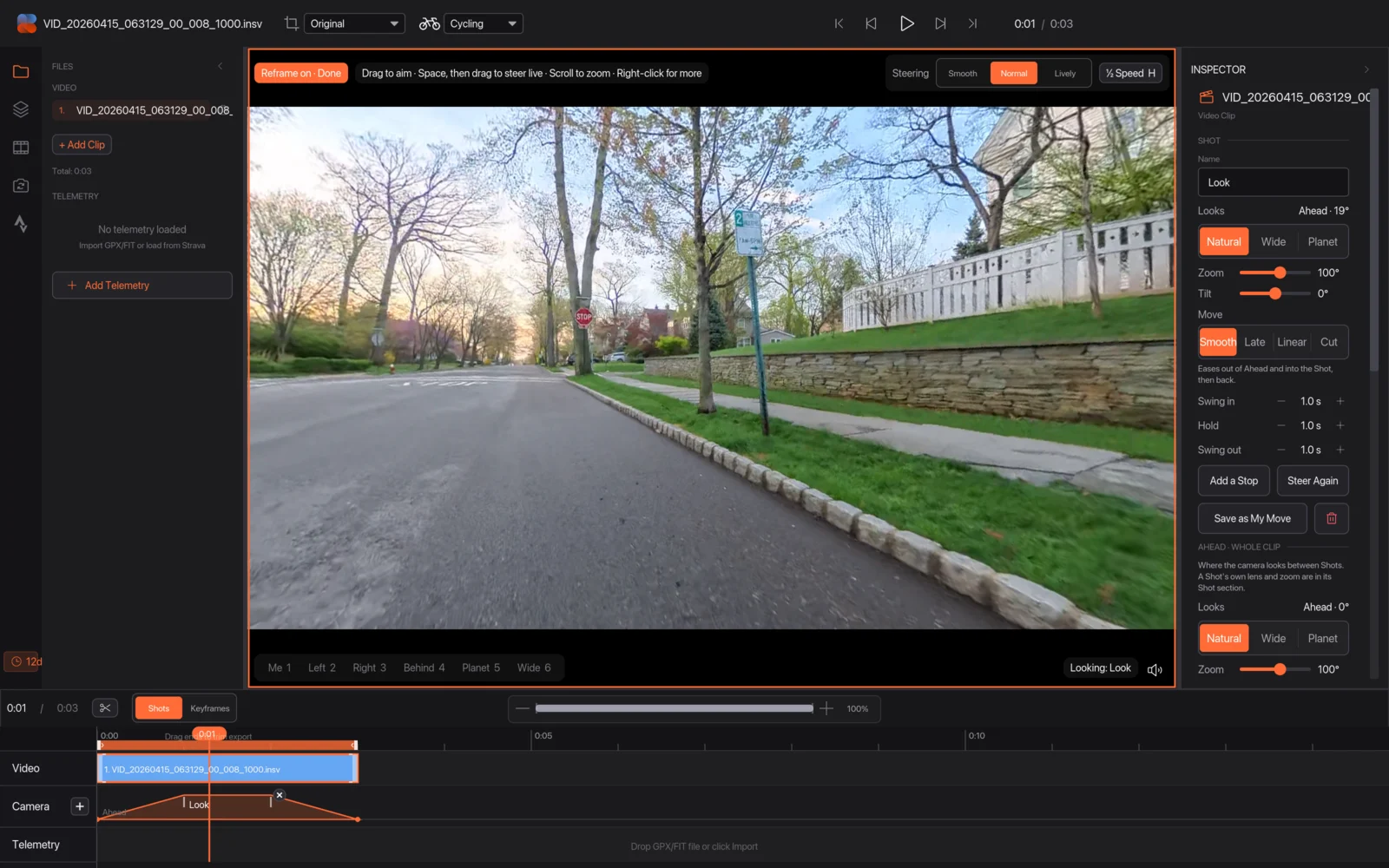The width and height of the screenshot is (1389, 868).
Task: Mute the audio speaker icon
Action: point(1155,669)
